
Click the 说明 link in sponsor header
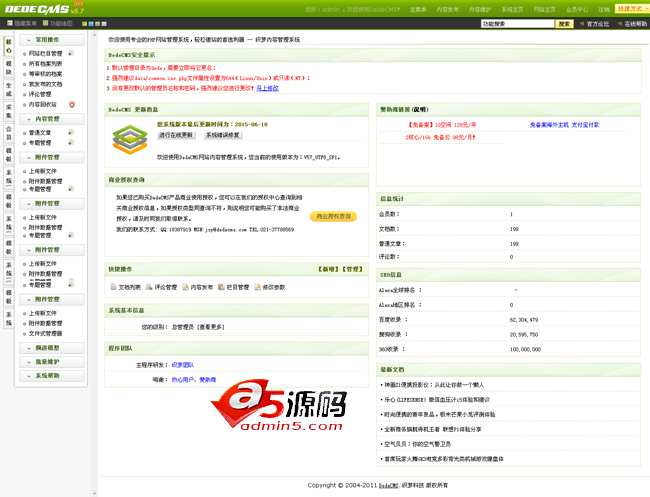point(420,109)
